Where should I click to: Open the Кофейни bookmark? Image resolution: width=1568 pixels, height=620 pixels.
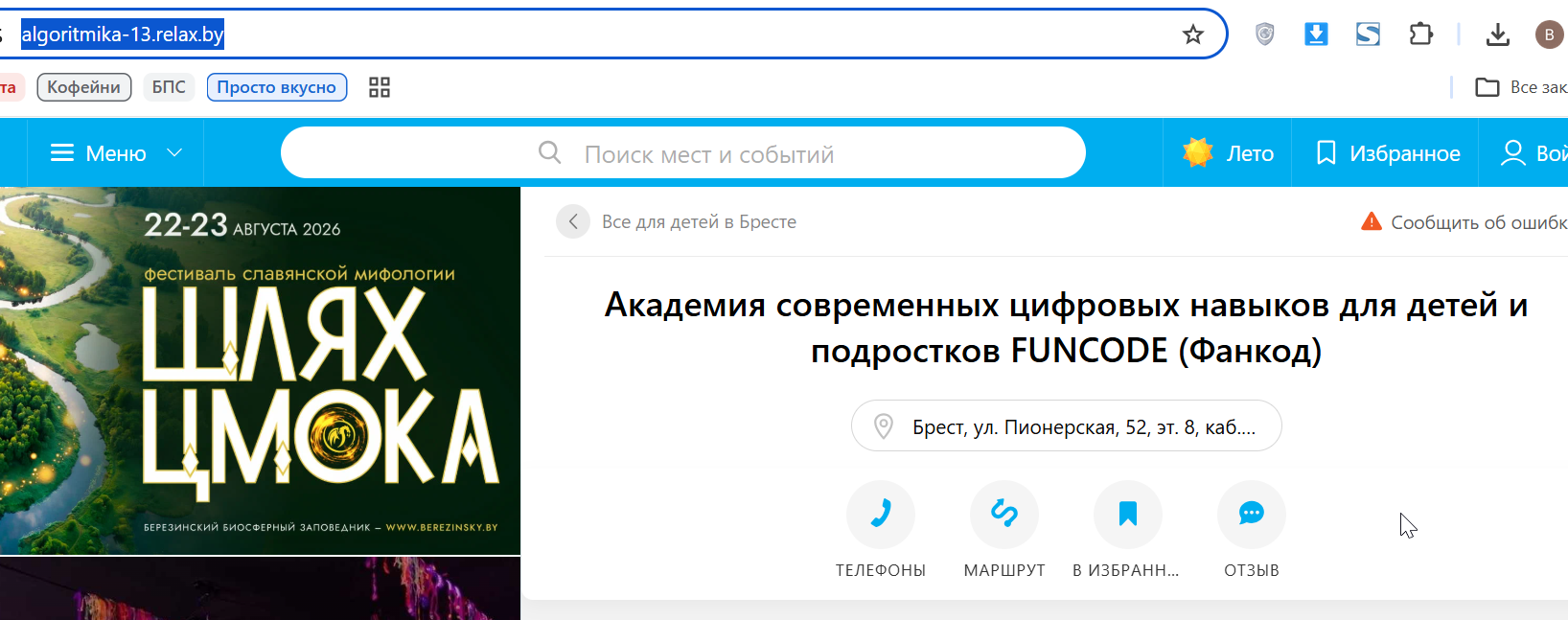pos(84,87)
